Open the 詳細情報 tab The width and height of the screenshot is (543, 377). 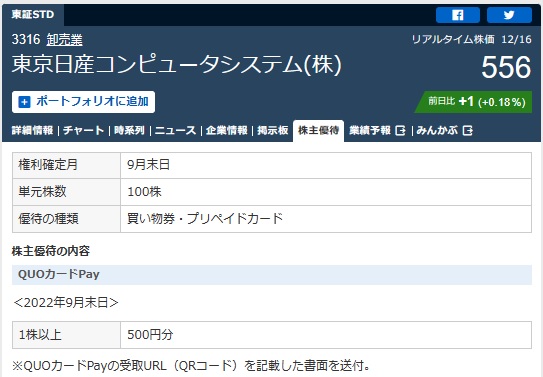click(32, 131)
